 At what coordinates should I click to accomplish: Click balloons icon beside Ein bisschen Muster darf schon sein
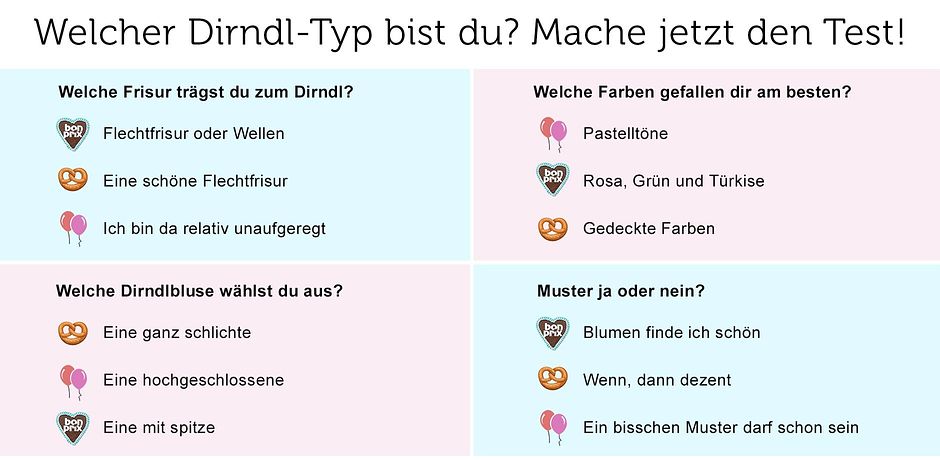coord(553,426)
